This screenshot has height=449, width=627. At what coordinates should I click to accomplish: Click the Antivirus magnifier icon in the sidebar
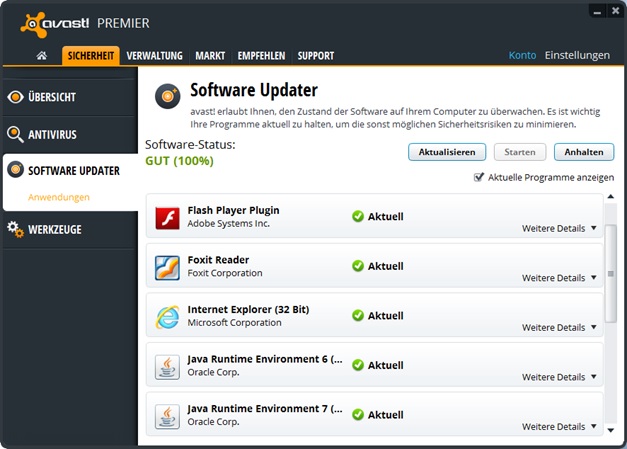pyautogui.click(x=15, y=134)
